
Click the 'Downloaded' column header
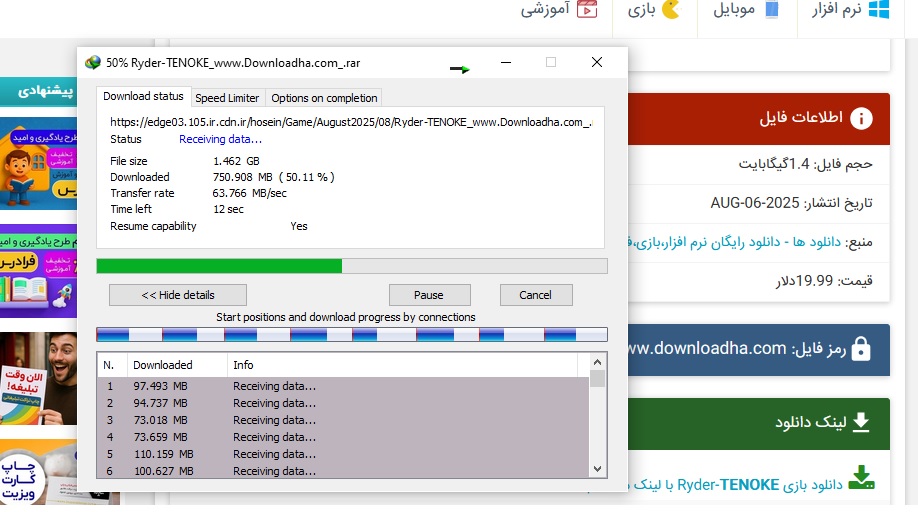[x=177, y=365]
